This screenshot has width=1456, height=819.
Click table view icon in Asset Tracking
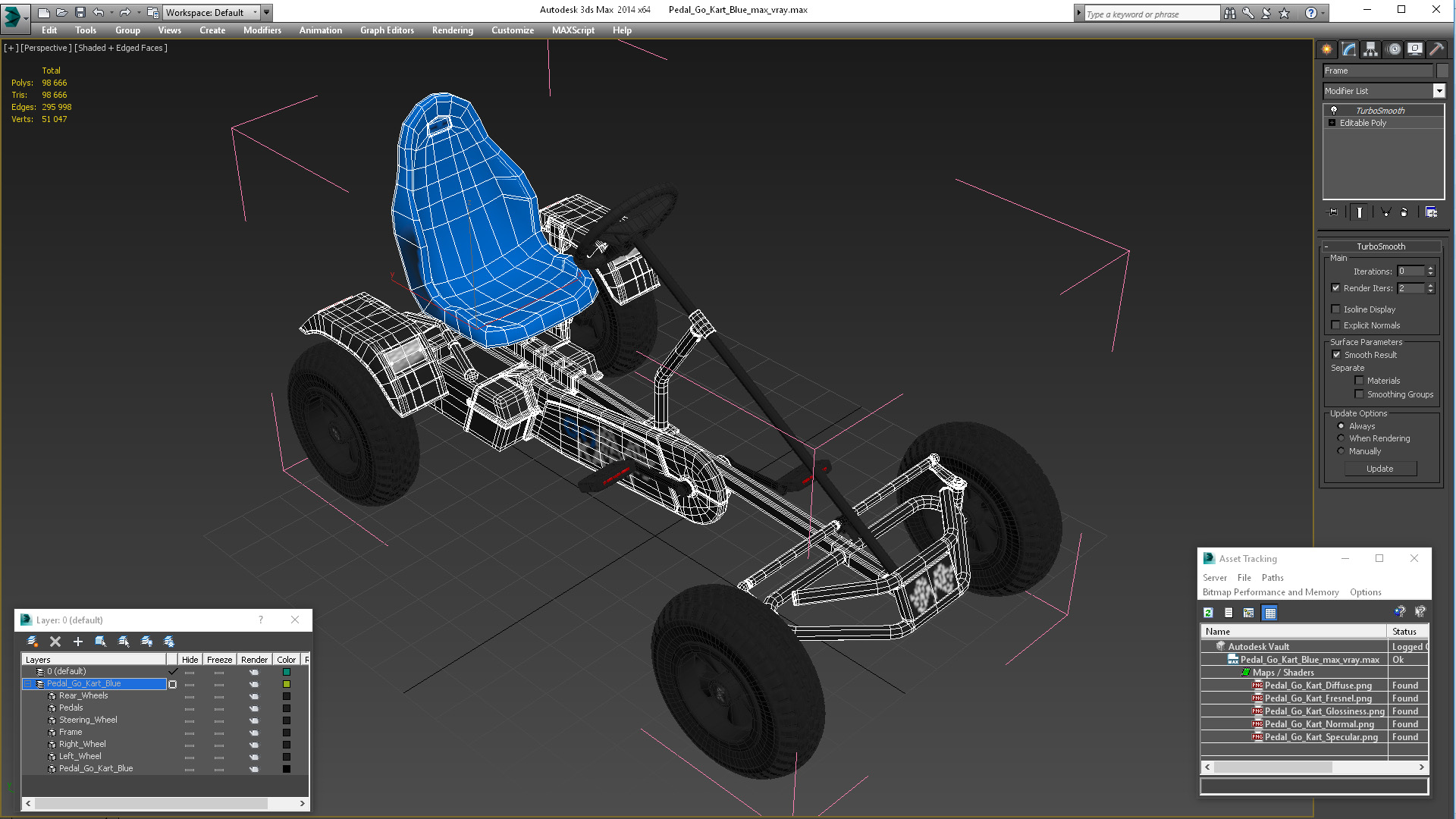click(x=1270, y=613)
